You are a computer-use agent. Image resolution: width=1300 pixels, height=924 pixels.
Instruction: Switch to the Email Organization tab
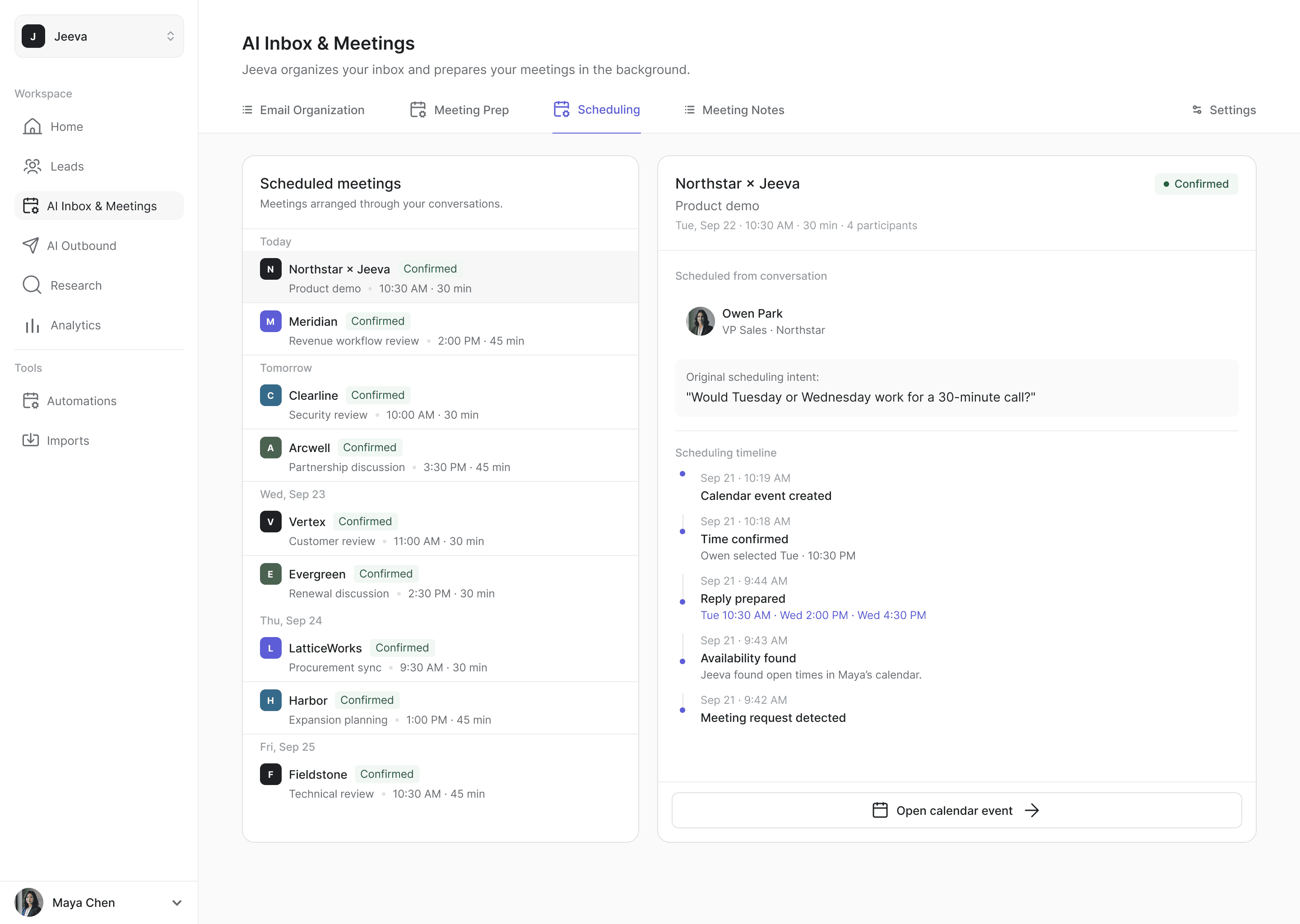coord(303,110)
